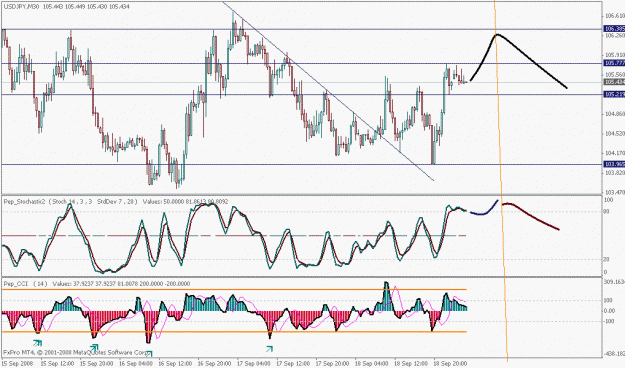Click the 106.385 horizontal line price label
625x368 pixels.
point(614,29)
